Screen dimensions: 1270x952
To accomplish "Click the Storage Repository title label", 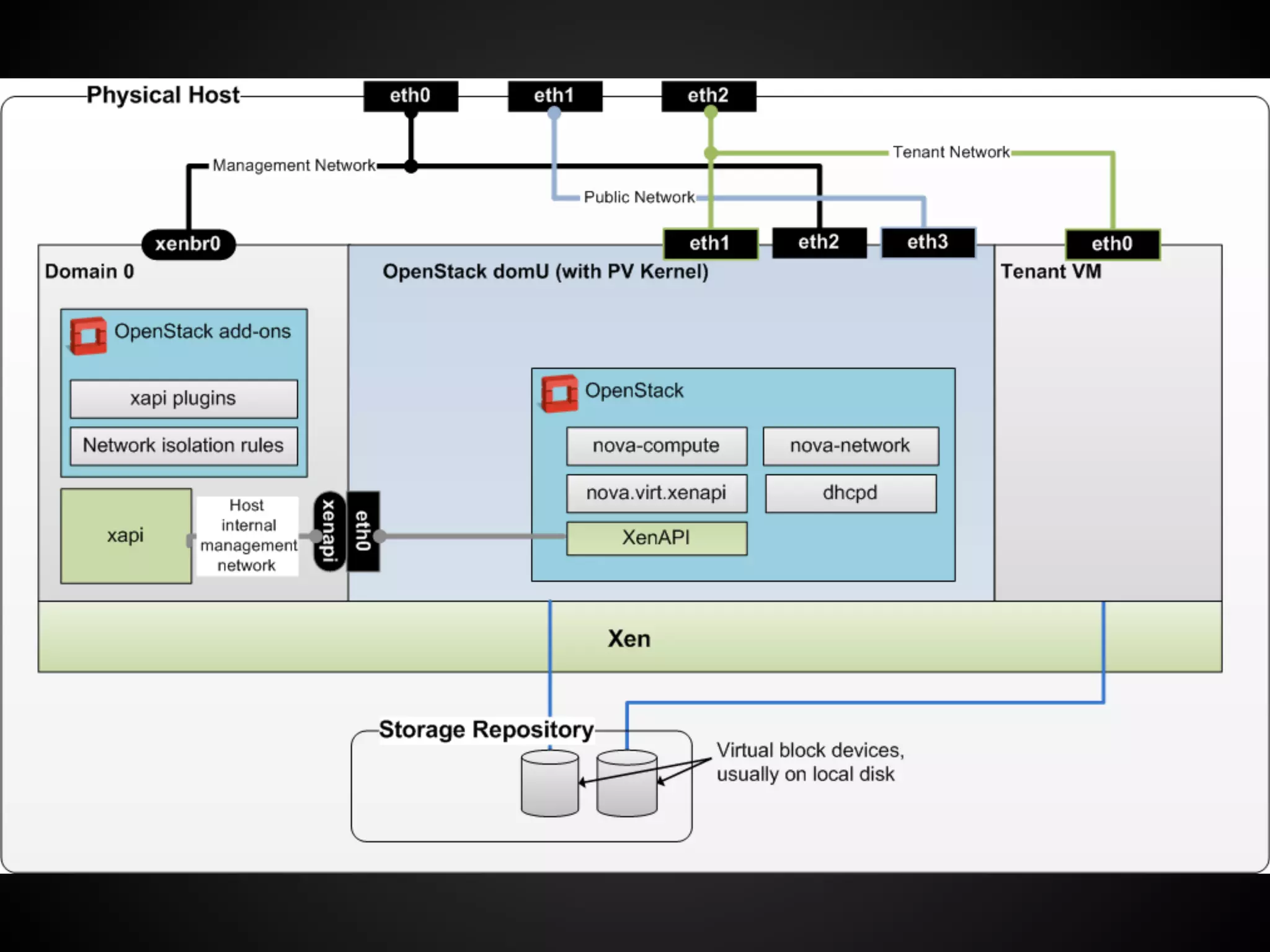I will click(x=486, y=729).
